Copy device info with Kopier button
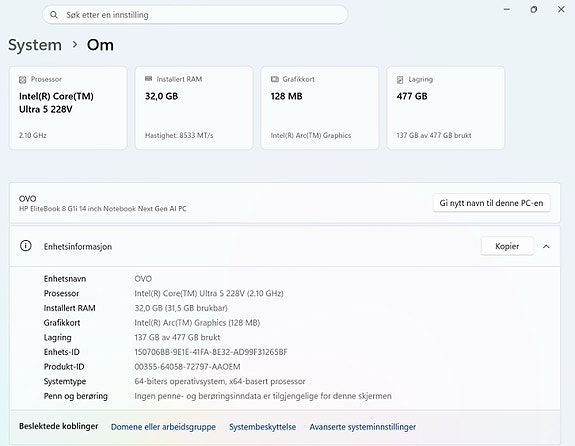 click(x=507, y=246)
